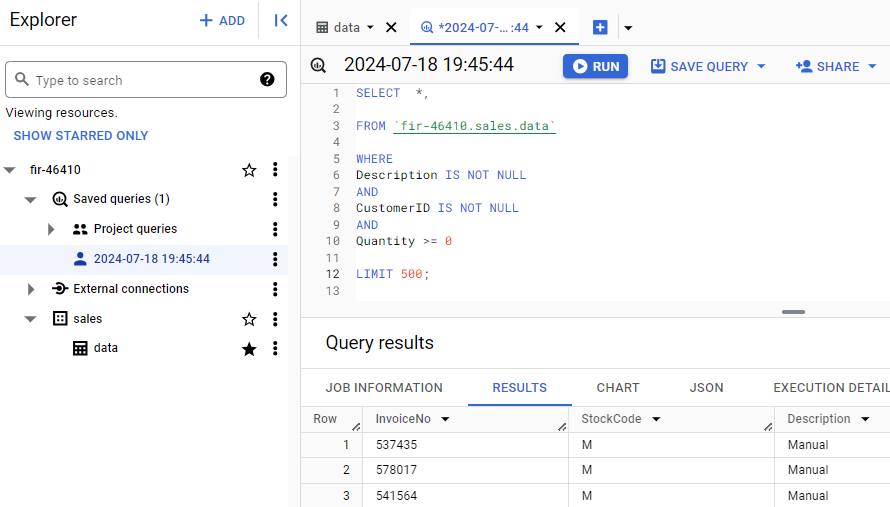Collapse the sales dataset node
Image resolution: width=890 pixels, height=507 pixels.
(31, 319)
